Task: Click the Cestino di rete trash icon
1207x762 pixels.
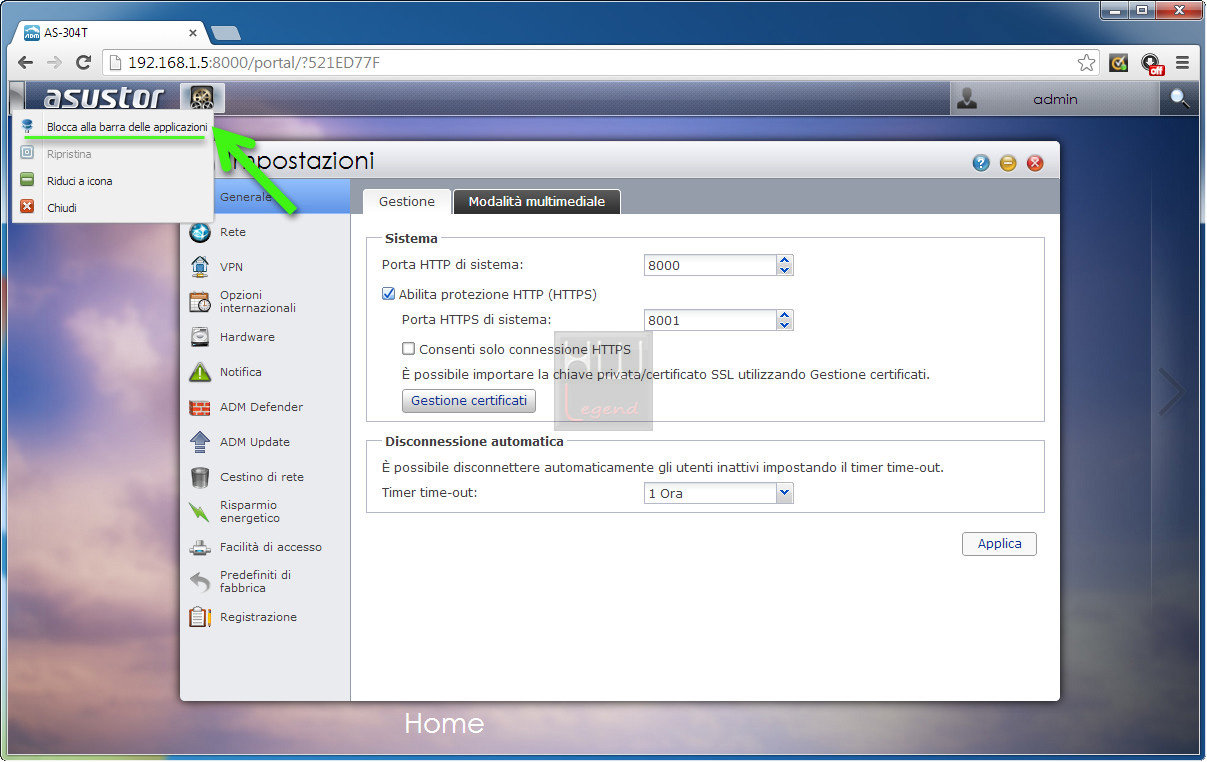Action: [x=200, y=477]
